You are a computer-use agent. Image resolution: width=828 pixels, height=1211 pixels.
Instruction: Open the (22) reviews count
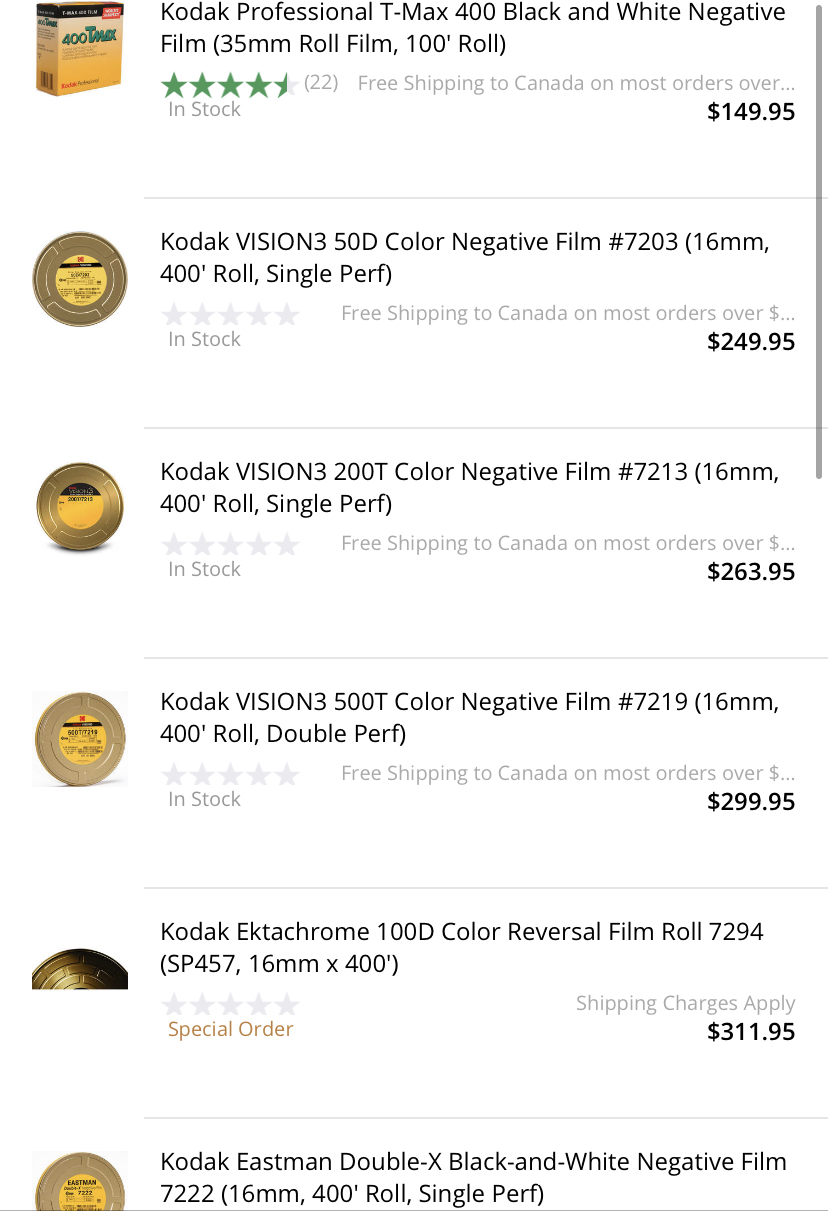[x=321, y=83]
